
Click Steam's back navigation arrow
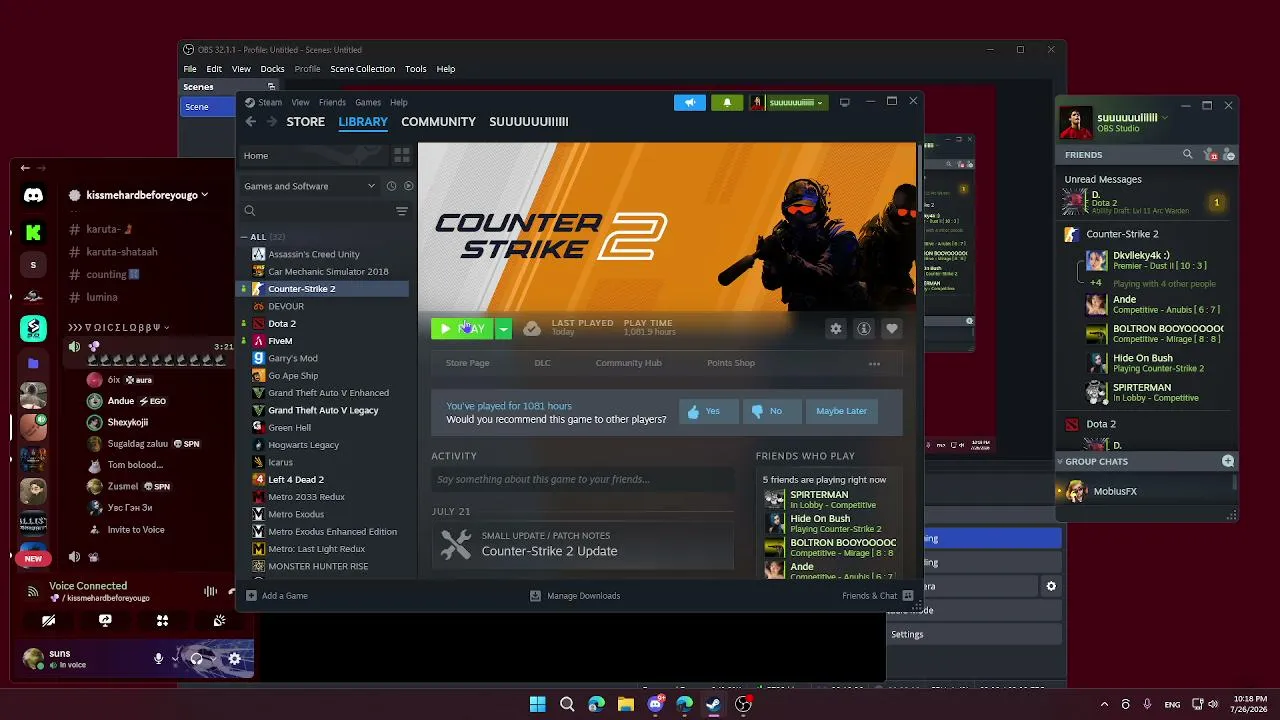coord(251,122)
